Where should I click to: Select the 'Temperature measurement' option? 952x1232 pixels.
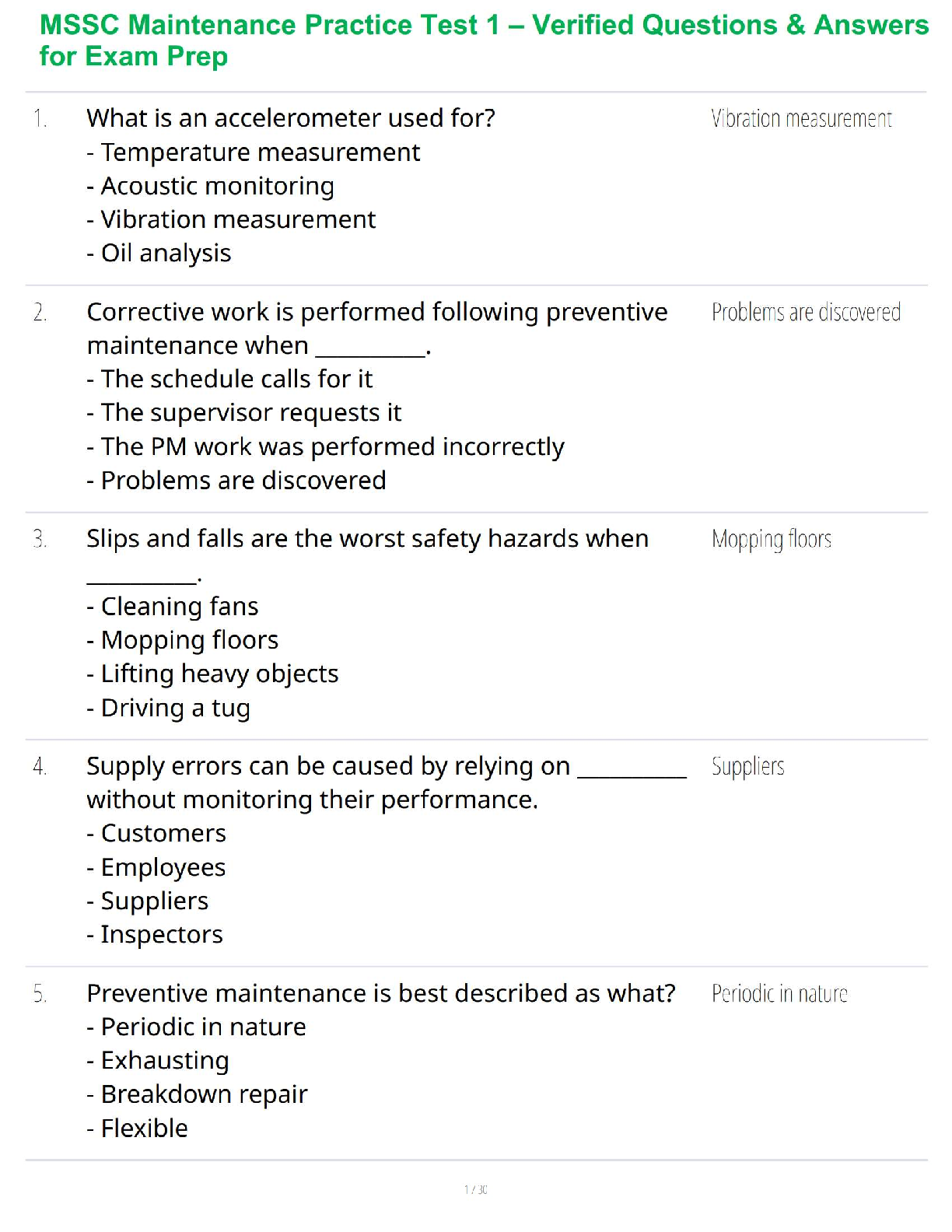coord(260,152)
